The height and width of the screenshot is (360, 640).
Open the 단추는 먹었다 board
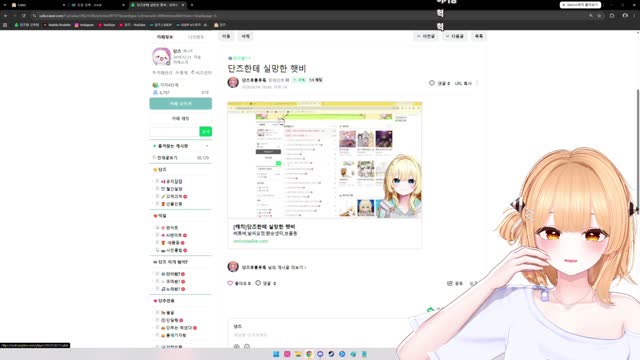point(179,328)
